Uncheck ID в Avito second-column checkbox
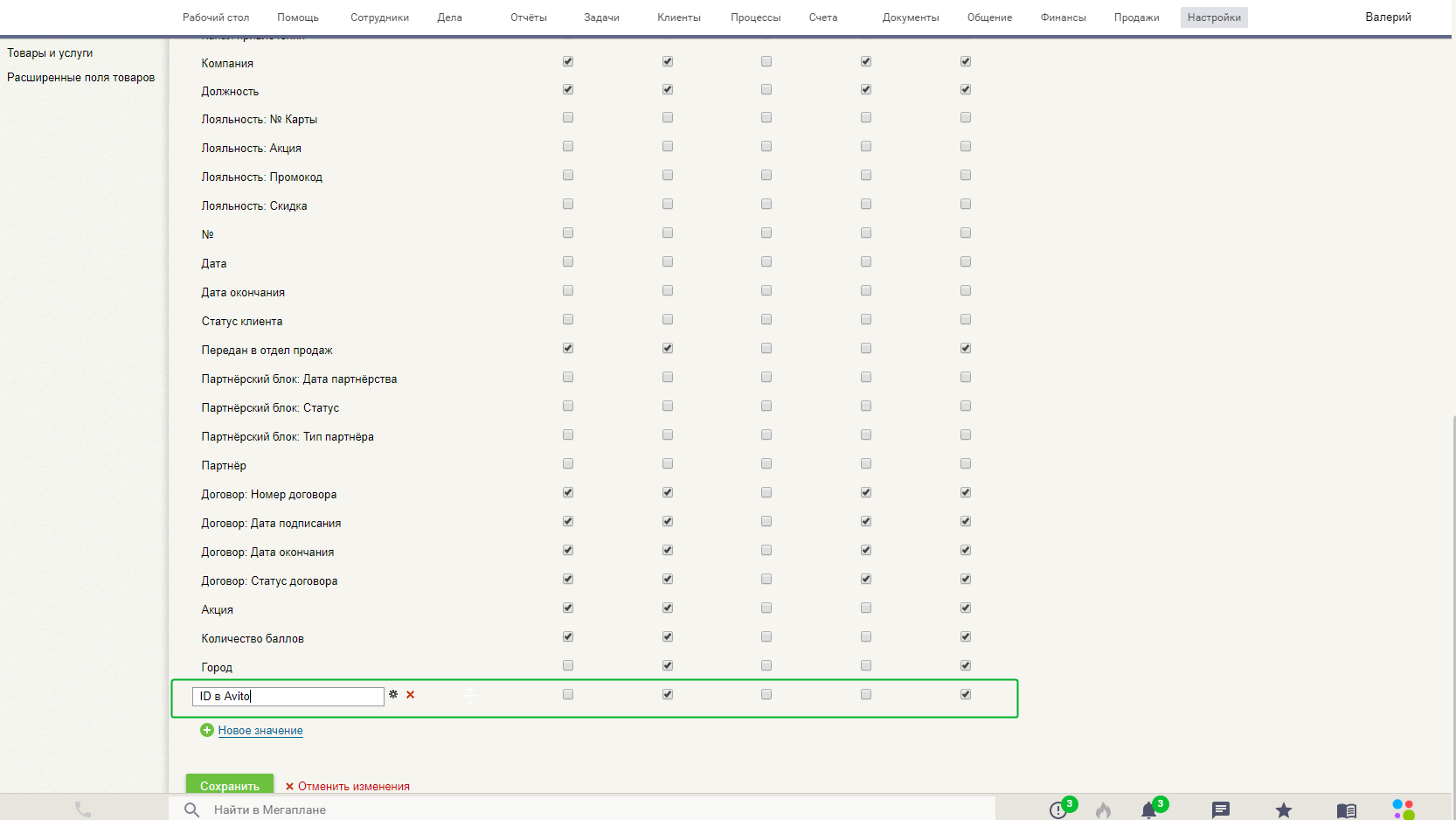The image size is (1456, 820). coord(668,694)
